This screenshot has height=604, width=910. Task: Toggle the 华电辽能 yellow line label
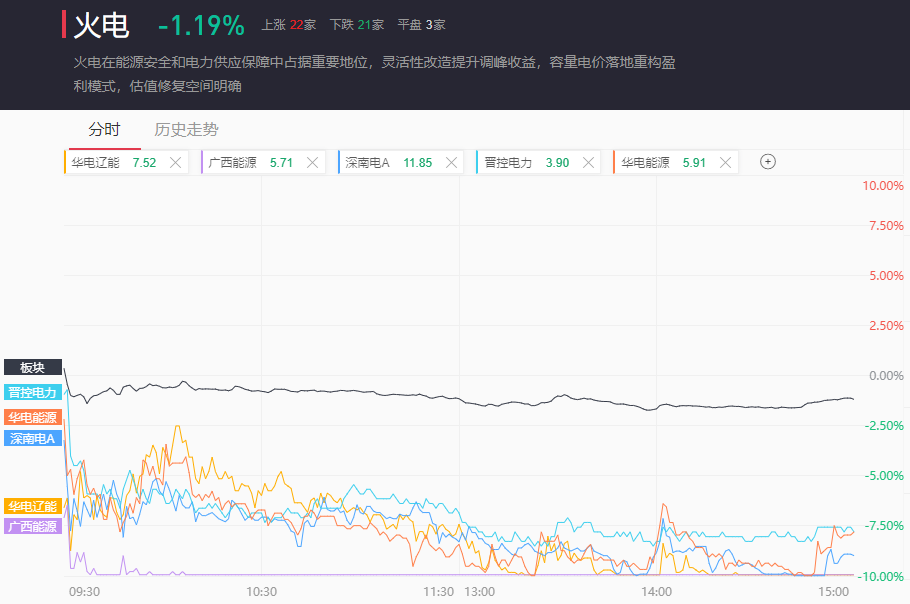[x=33, y=506]
